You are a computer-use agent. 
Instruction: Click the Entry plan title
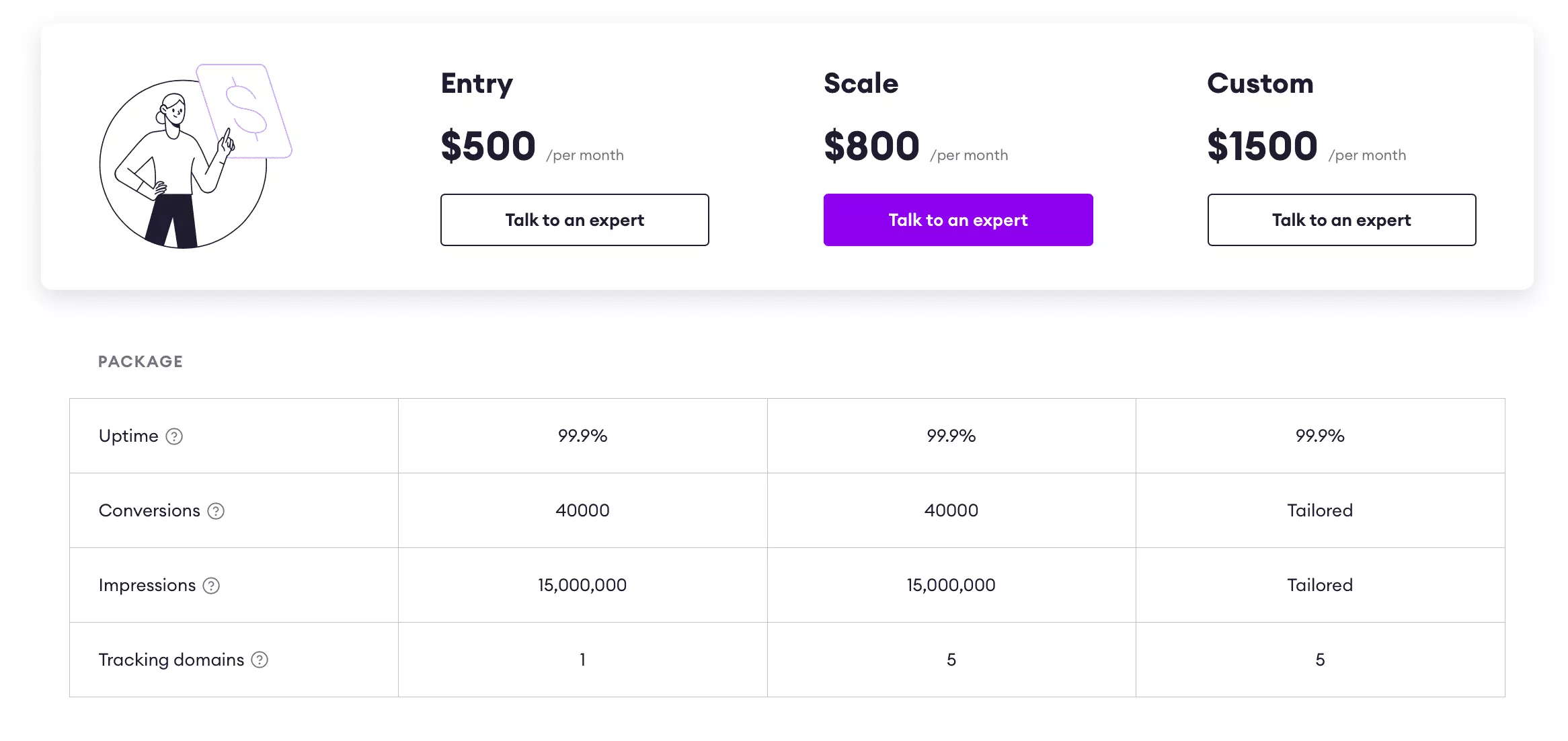(477, 83)
